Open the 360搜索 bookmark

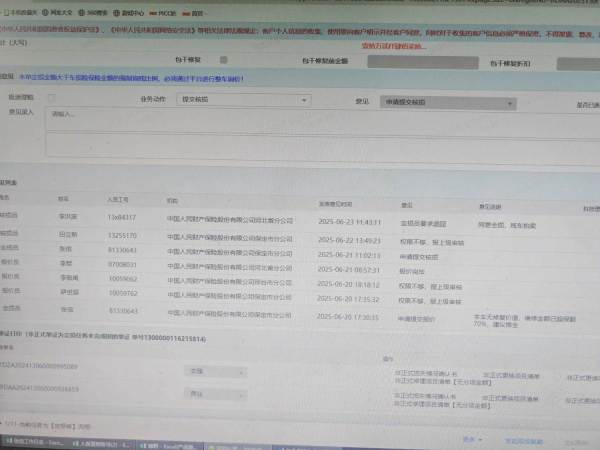93,13
